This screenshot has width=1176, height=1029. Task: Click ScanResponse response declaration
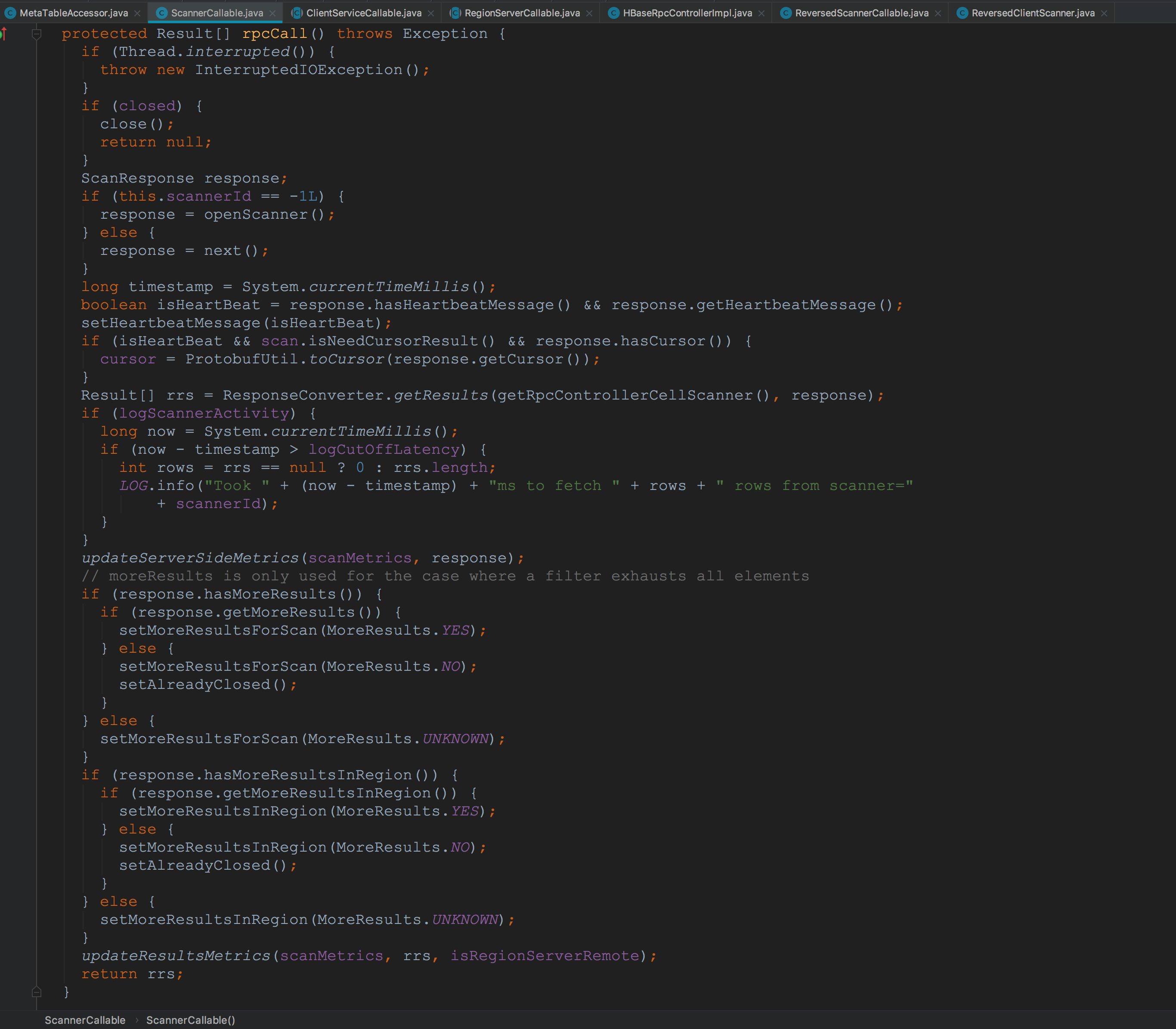point(184,179)
